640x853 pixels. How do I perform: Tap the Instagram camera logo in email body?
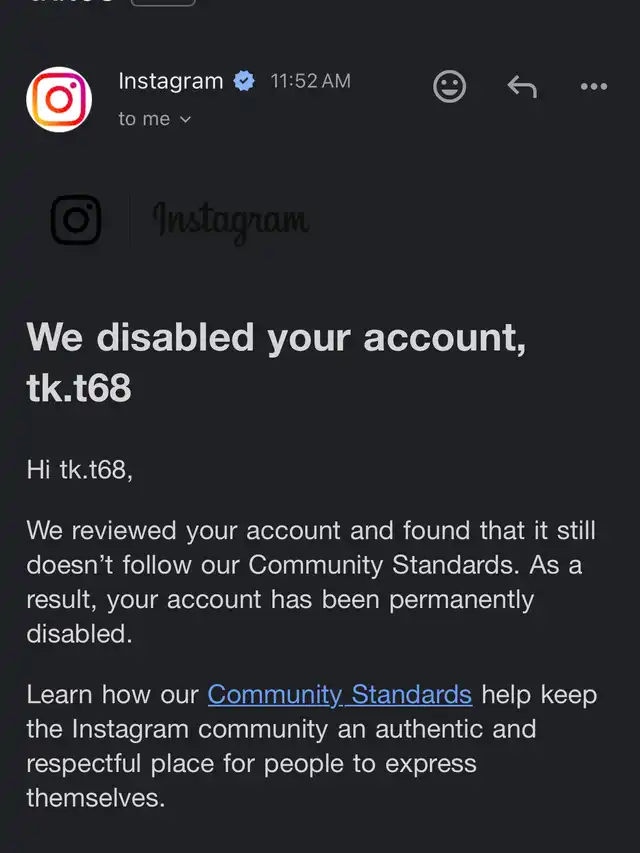tap(76, 220)
